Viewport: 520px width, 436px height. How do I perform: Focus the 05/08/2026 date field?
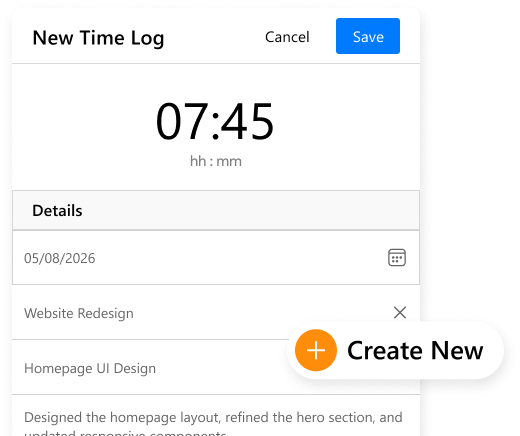tap(216, 258)
